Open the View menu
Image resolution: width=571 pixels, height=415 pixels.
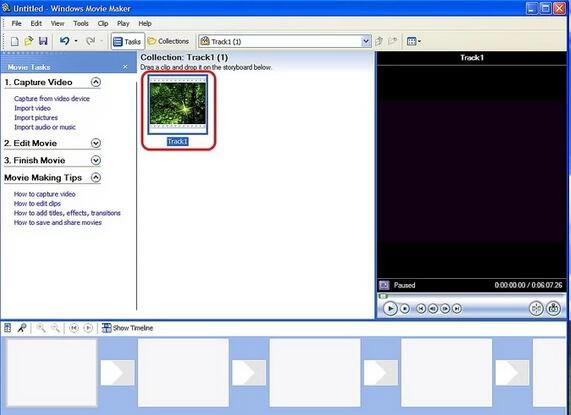coord(57,23)
